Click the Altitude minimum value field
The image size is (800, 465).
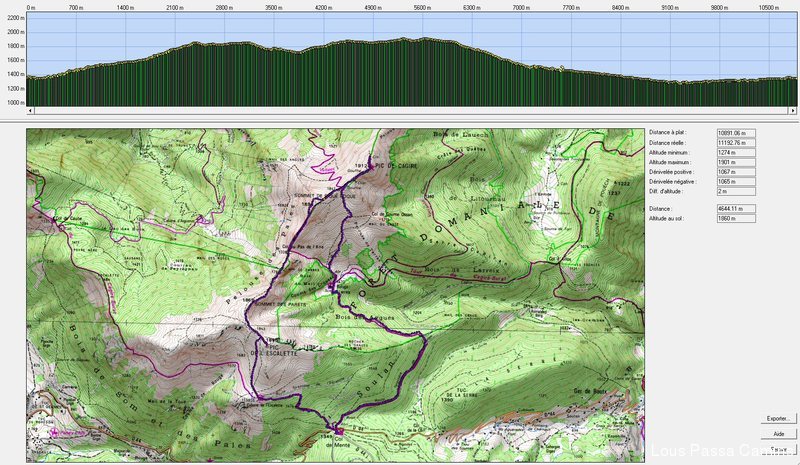[x=736, y=152]
